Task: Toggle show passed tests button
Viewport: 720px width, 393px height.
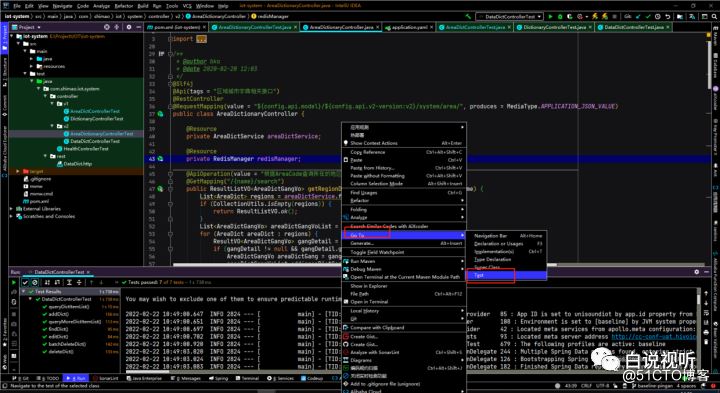Action: point(26,282)
